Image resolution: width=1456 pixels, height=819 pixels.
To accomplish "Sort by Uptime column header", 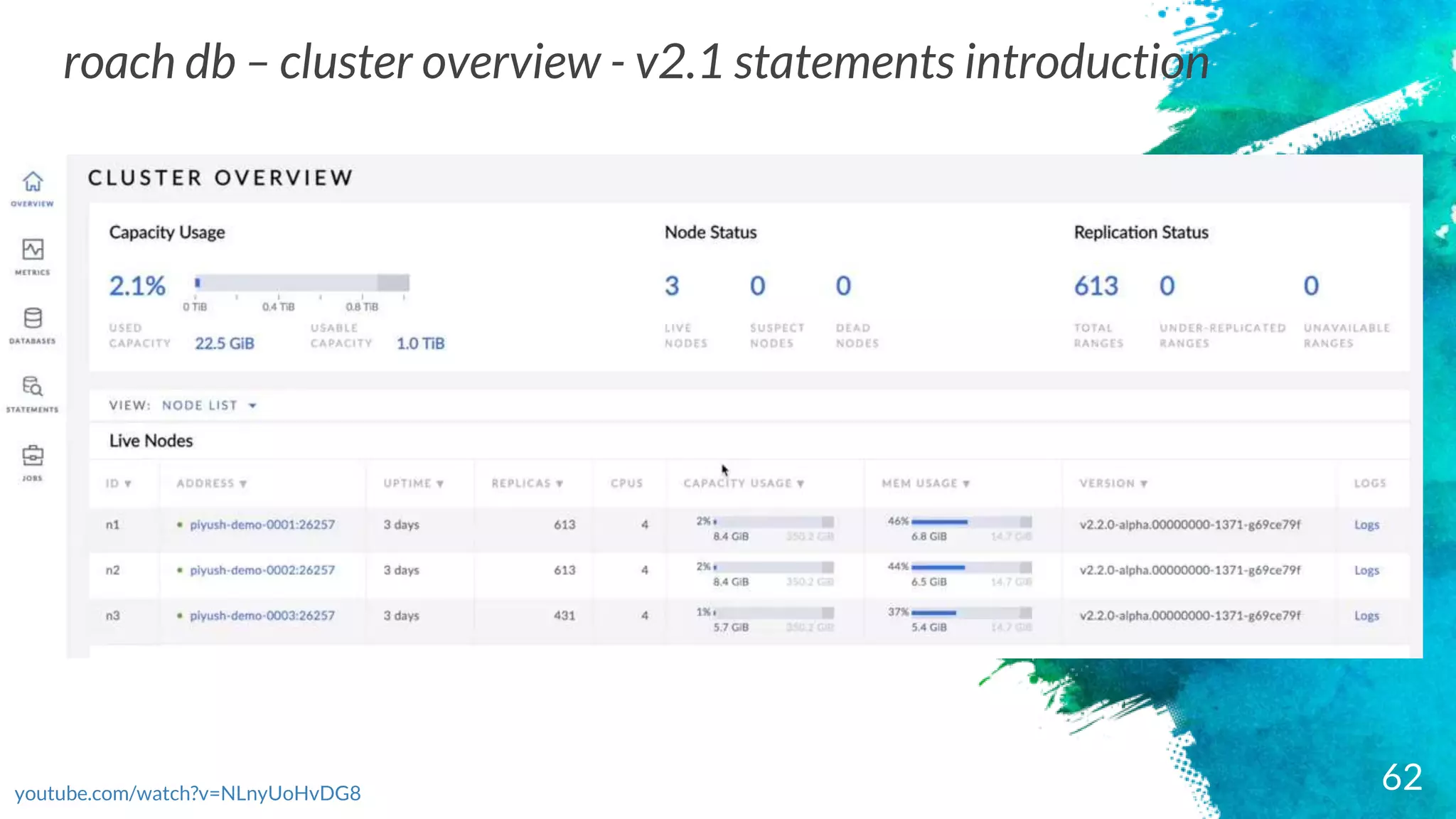I will [414, 483].
